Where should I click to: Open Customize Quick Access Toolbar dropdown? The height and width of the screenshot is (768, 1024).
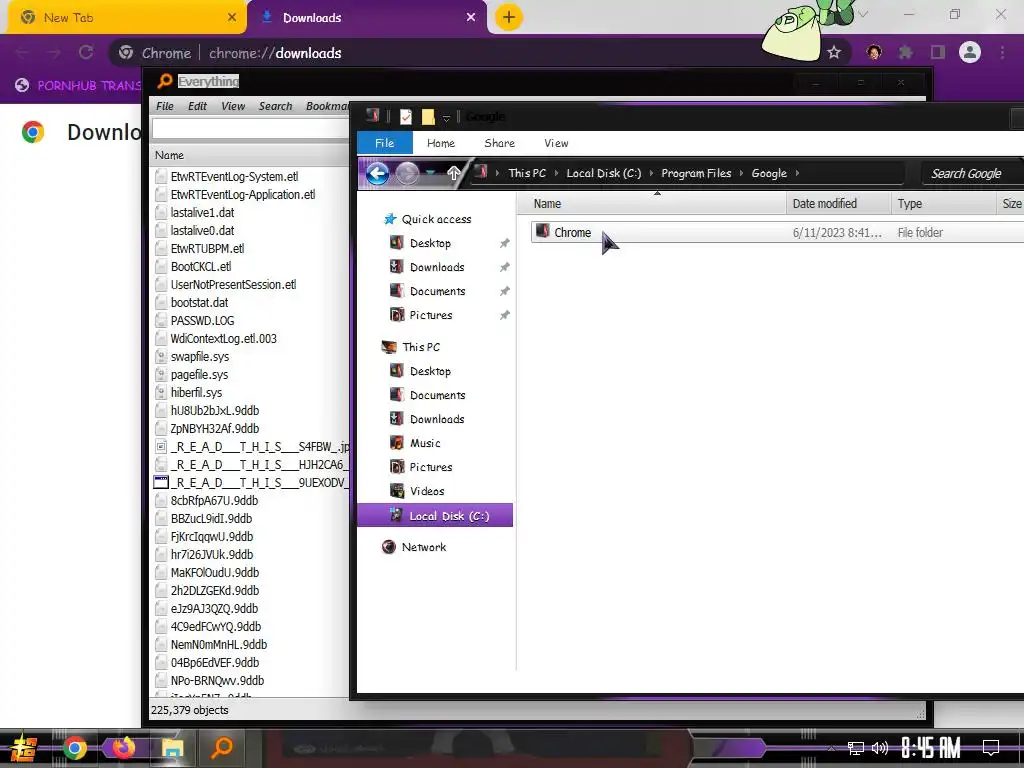446,118
